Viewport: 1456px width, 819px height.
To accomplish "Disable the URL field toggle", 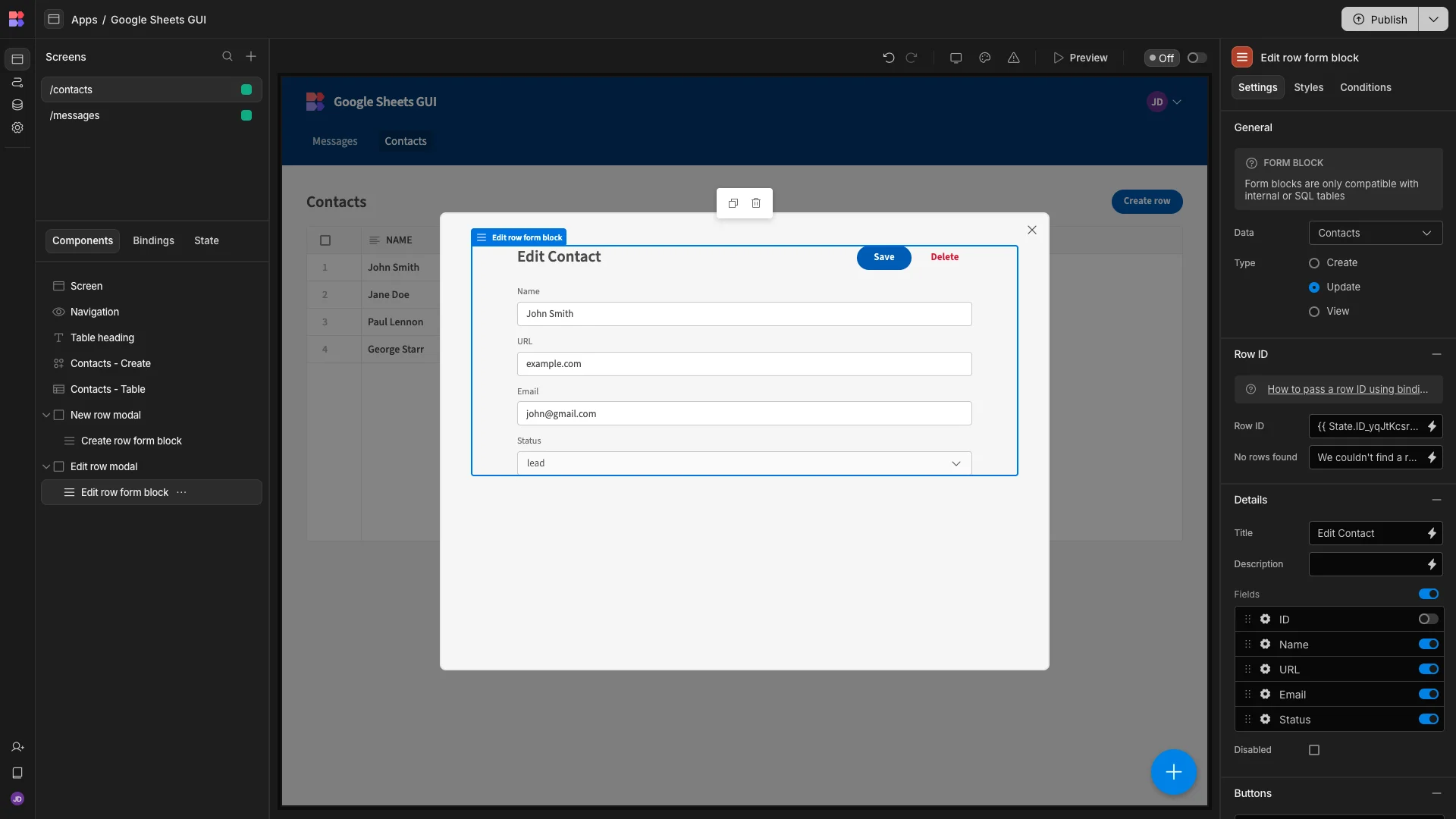I will tap(1429, 670).
